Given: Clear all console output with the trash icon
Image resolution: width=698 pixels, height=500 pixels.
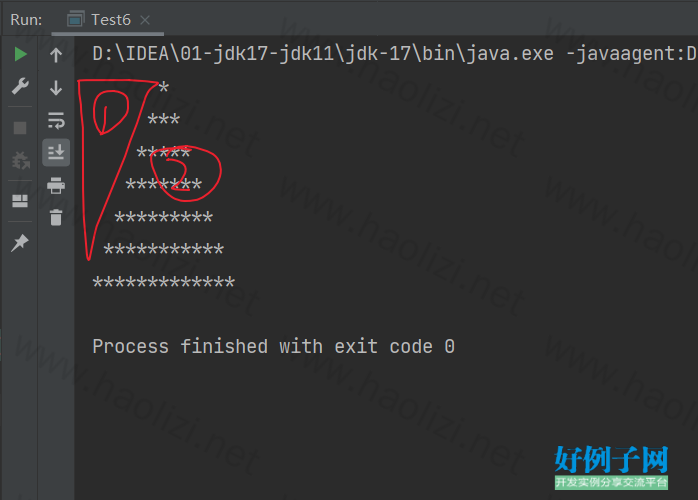Looking at the screenshot, I should 56,217.
